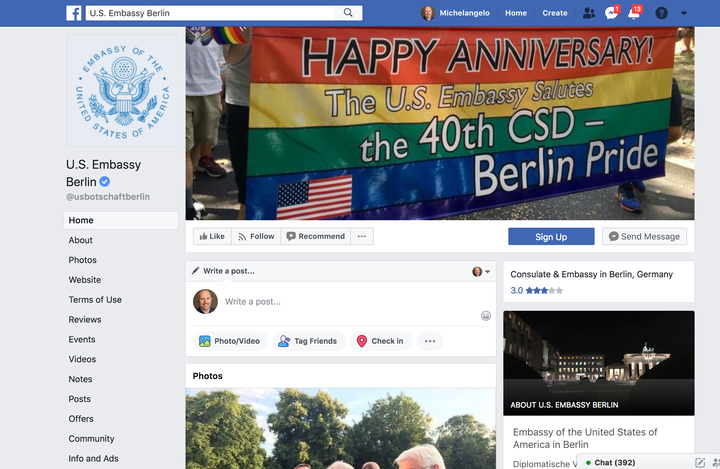The width and height of the screenshot is (720, 469).
Task: Click the Happy Anniversary cover photo
Action: coord(440,123)
